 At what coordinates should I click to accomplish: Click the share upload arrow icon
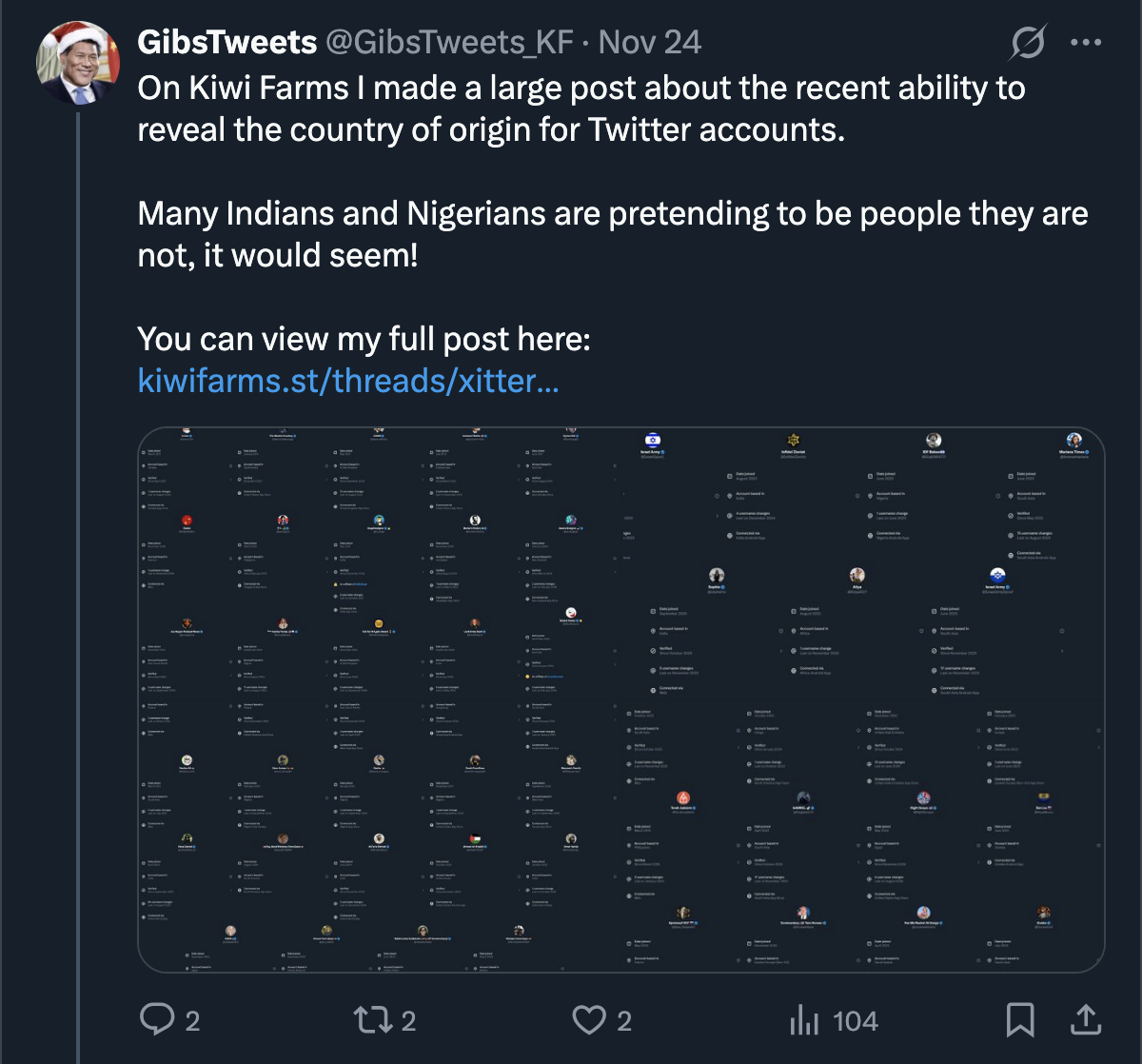point(1084,1020)
